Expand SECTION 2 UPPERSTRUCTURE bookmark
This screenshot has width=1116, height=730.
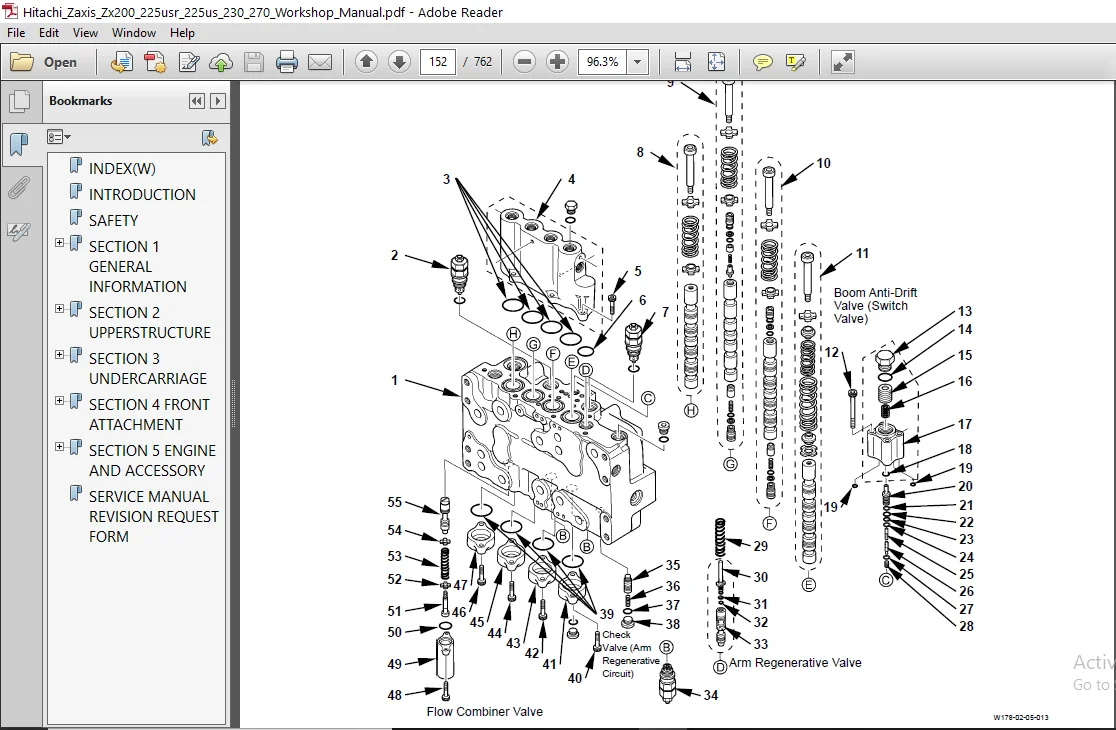click(x=60, y=309)
